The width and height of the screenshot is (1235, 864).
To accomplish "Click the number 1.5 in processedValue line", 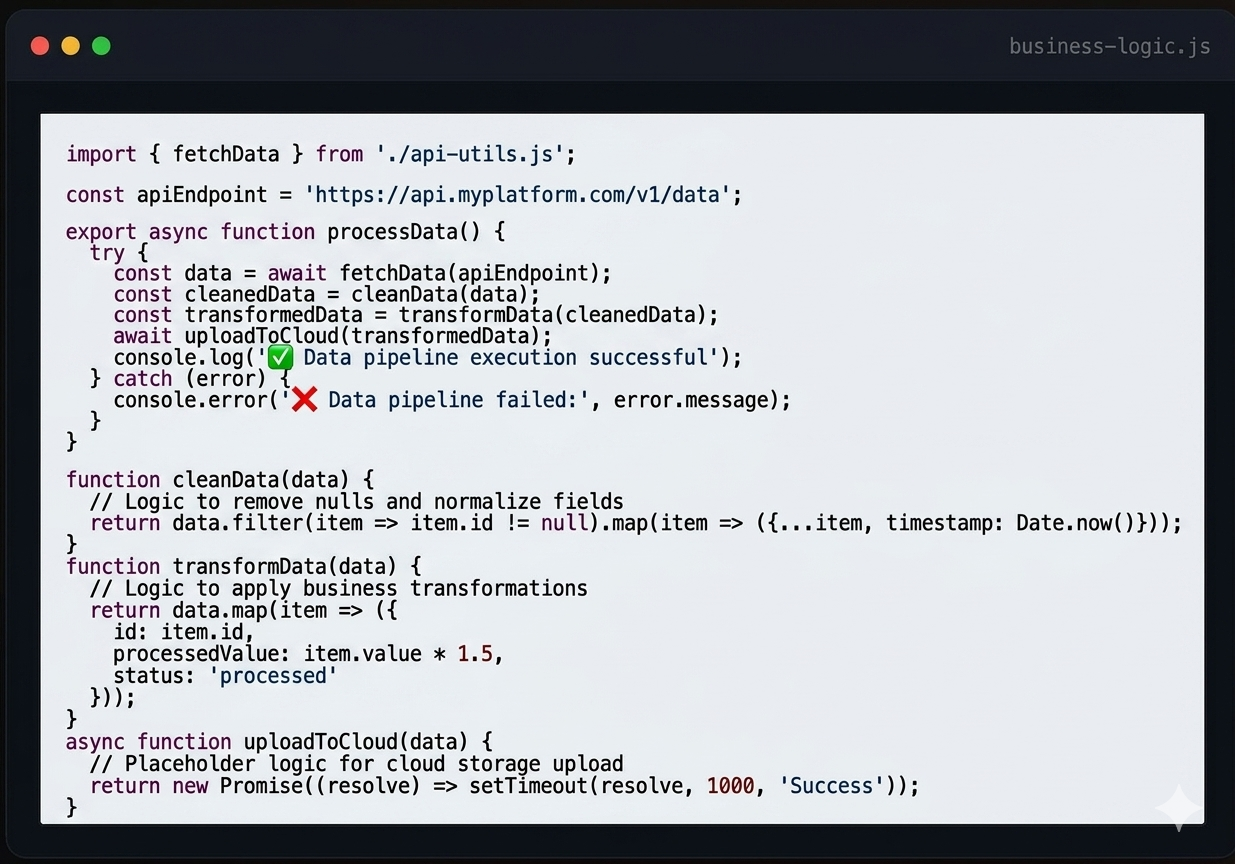I will 475,654.
